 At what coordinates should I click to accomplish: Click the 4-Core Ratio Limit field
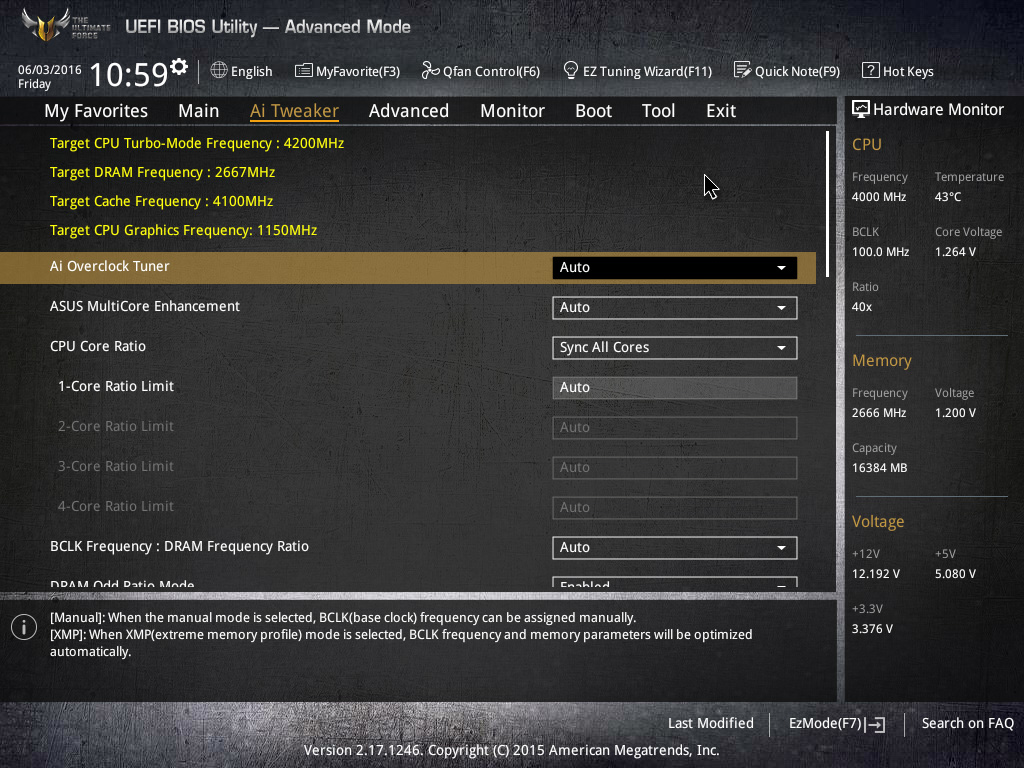point(675,507)
